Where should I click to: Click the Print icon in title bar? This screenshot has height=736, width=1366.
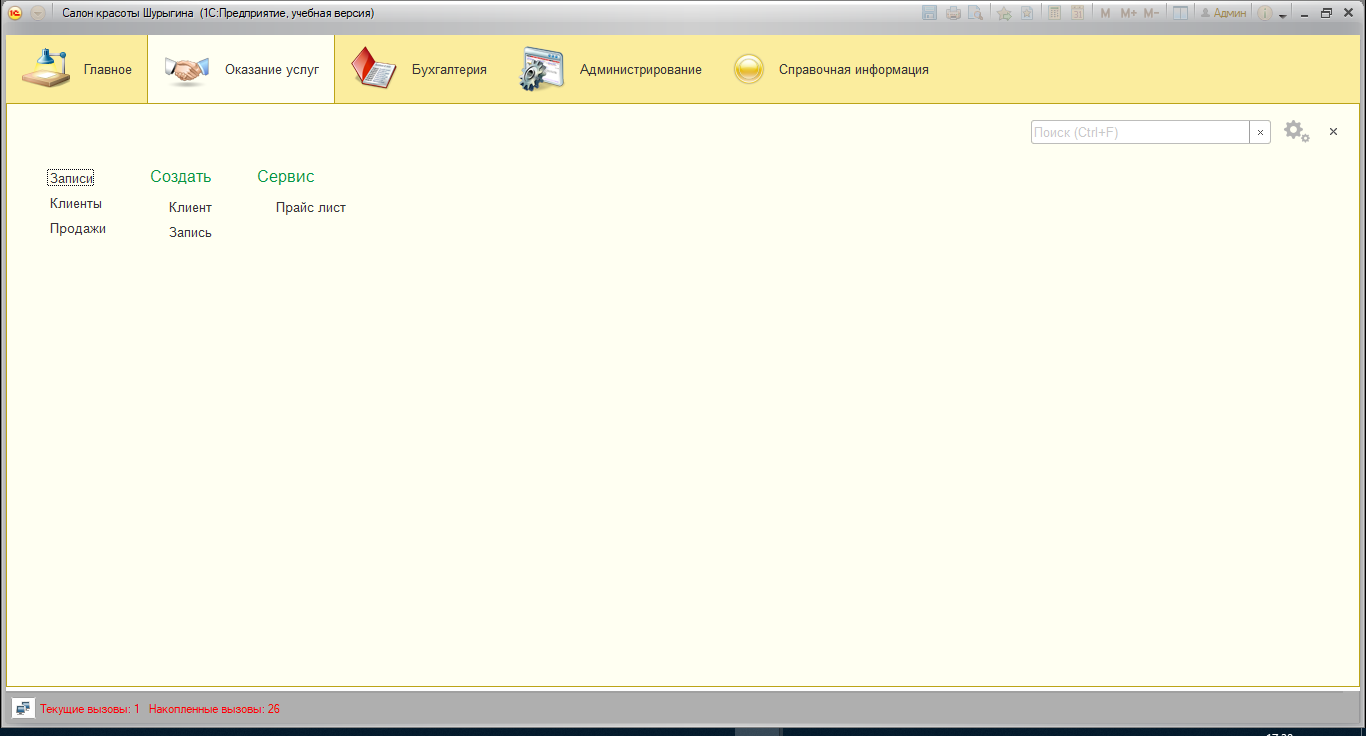tap(953, 13)
